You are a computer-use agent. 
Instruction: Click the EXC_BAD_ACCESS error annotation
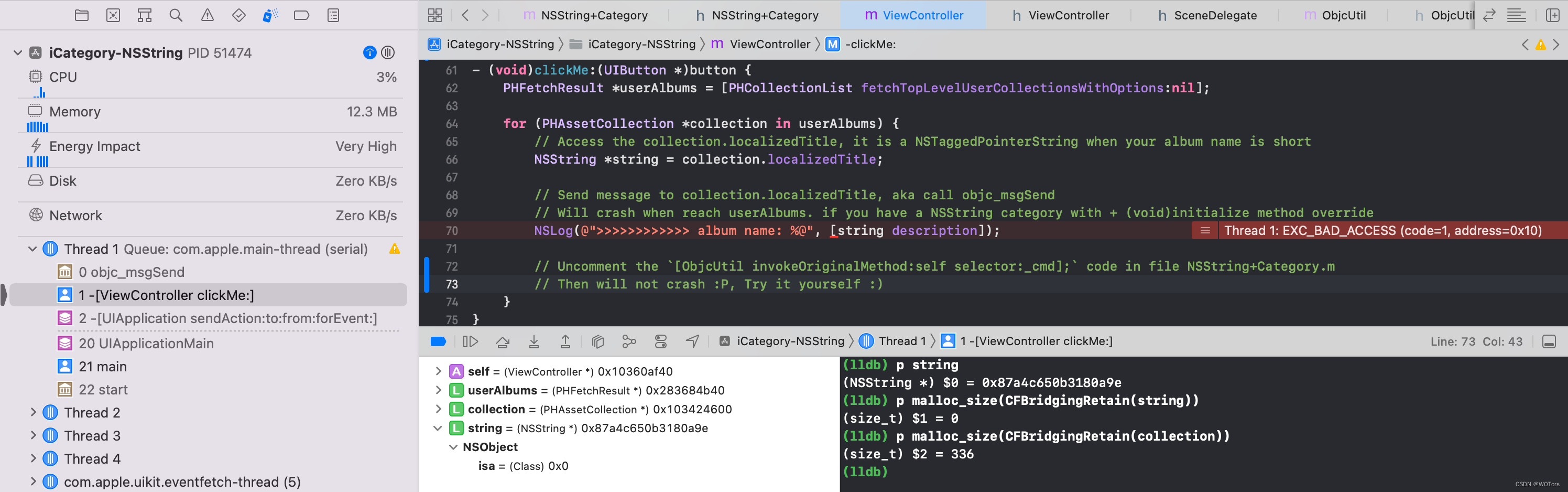click(x=1379, y=231)
